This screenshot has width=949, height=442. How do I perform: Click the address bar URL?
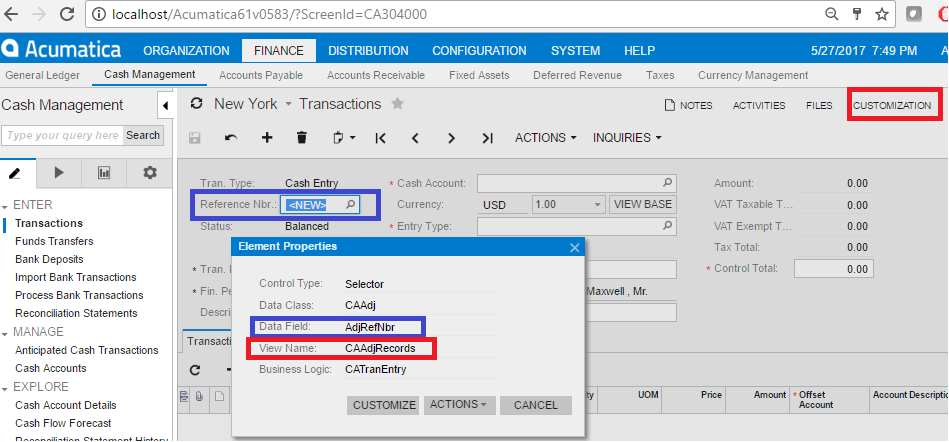click(270, 14)
